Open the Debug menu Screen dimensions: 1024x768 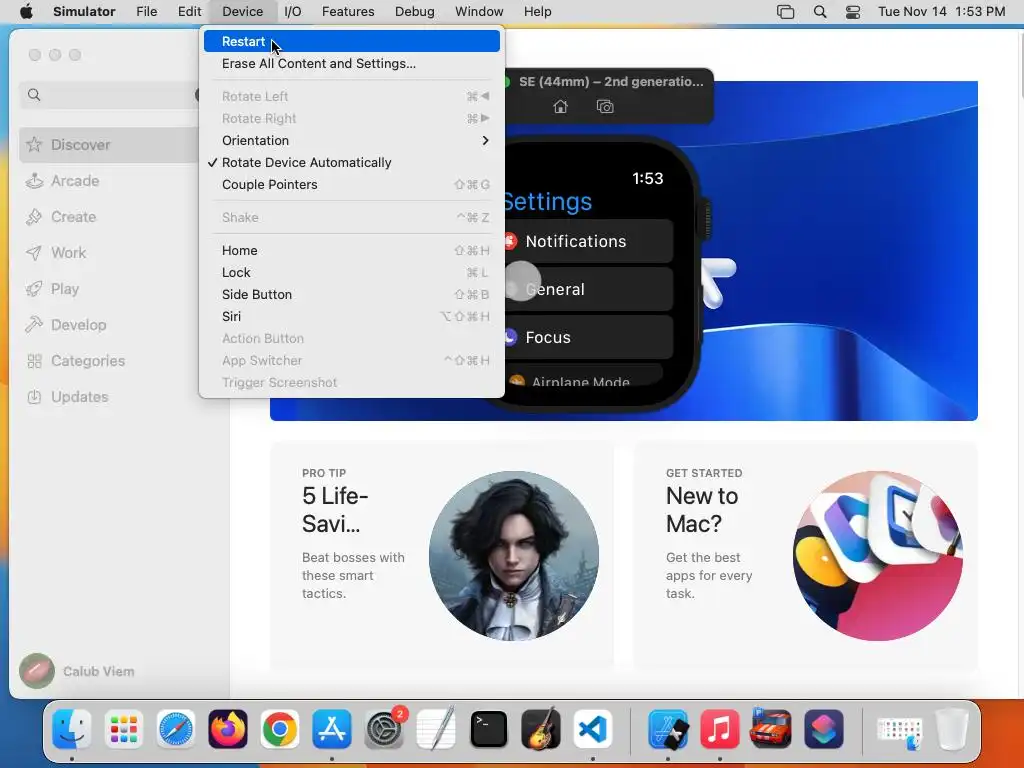pyautogui.click(x=415, y=12)
